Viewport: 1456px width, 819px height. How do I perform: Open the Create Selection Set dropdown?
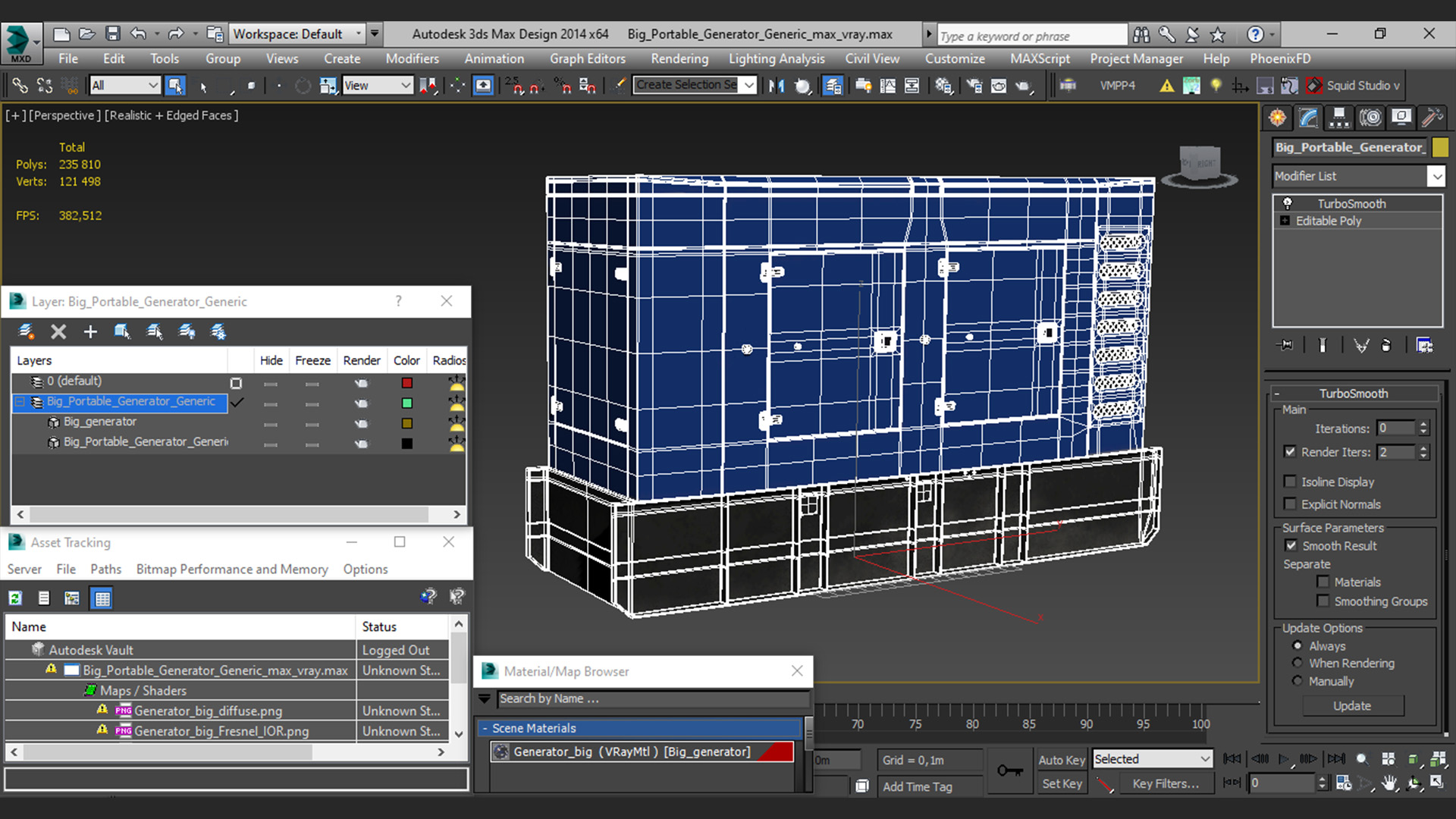click(x=695, y=85)
